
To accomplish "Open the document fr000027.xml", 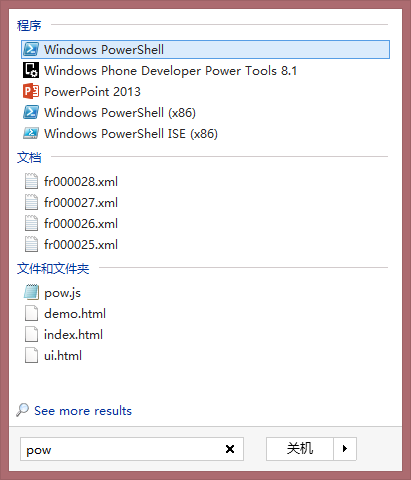I will pyautogui.click(x=81, y=203).
